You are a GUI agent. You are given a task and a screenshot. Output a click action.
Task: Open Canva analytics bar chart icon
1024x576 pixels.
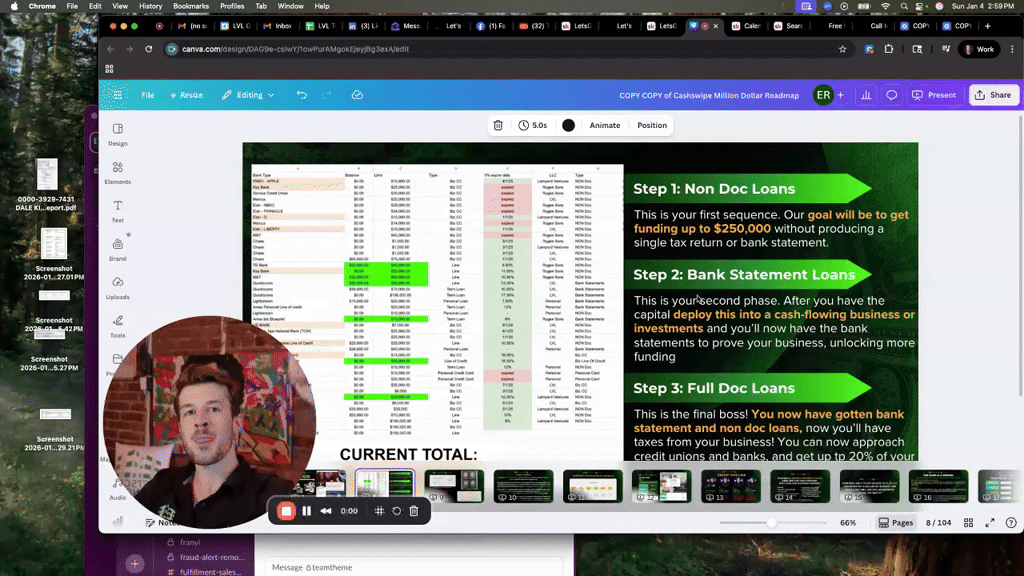866,95
